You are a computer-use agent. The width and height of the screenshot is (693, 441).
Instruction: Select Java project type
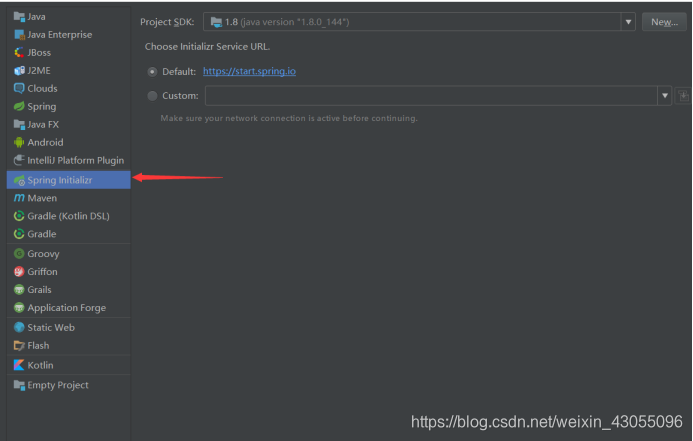(x=69, y=17)
